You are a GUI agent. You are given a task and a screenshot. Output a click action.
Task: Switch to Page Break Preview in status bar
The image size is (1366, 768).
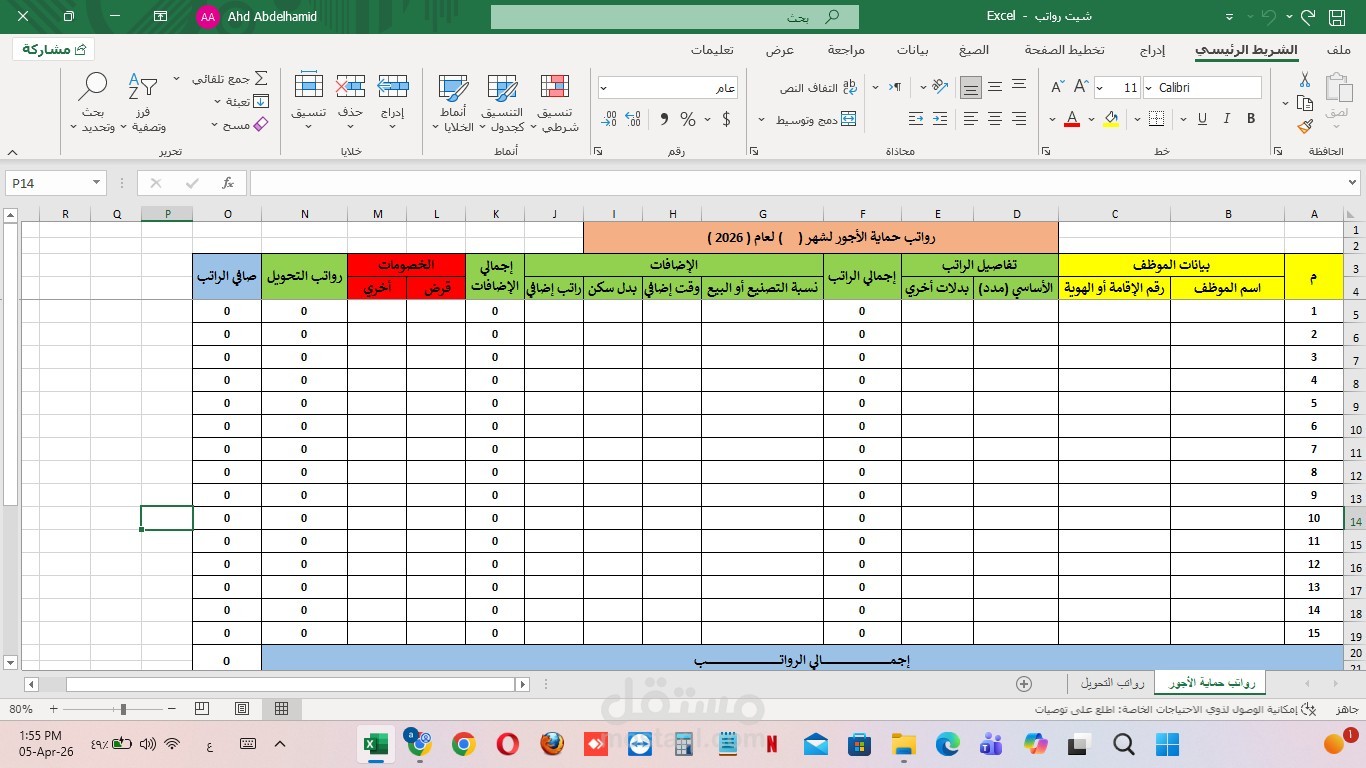coord(201,708)
